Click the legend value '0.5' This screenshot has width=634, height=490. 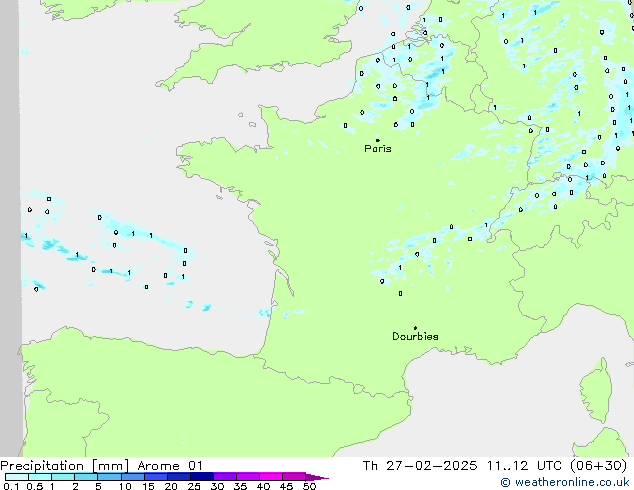tap(35, 486)
